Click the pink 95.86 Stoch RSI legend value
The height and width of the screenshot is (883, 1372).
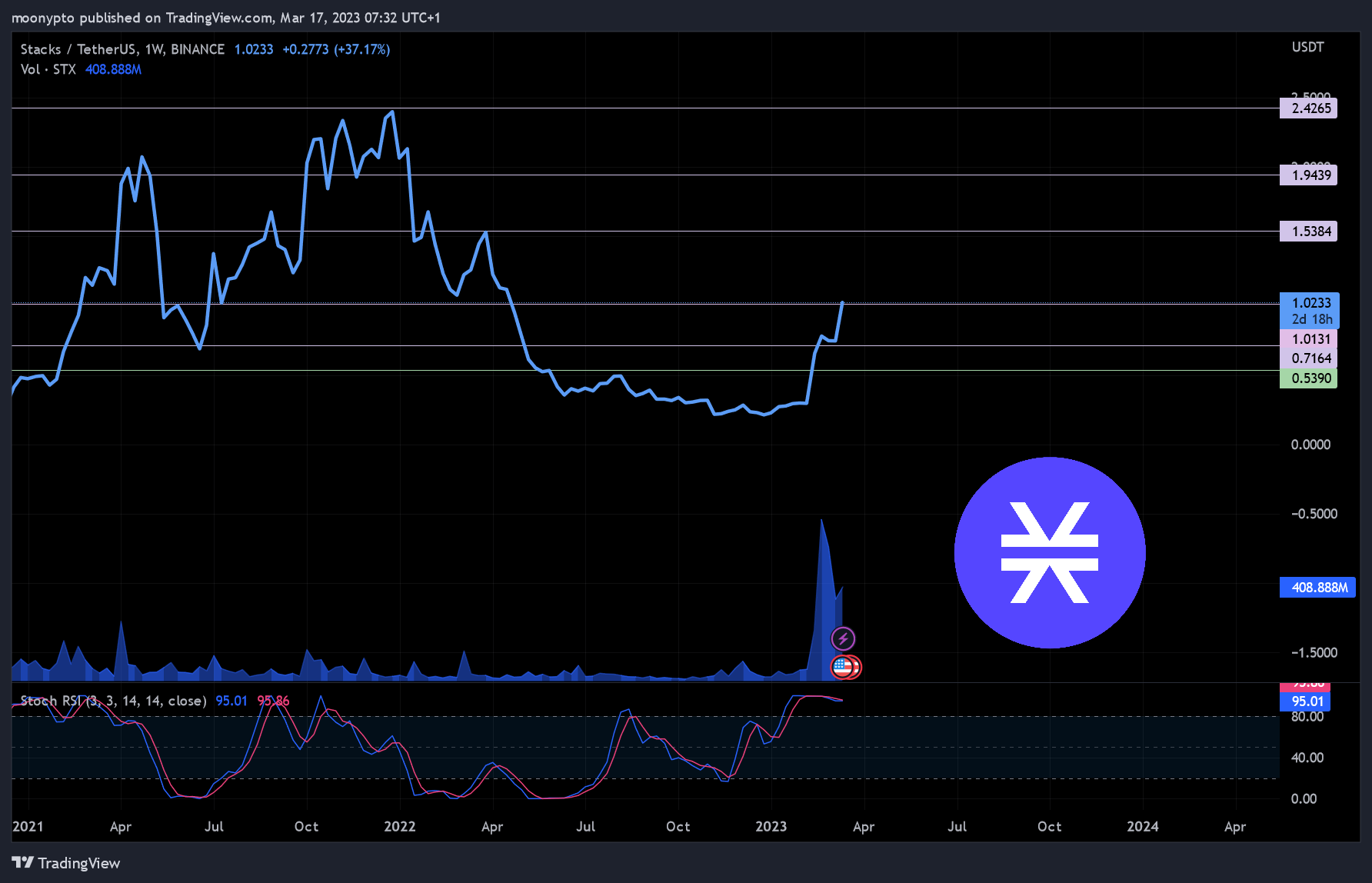[273, 701]
